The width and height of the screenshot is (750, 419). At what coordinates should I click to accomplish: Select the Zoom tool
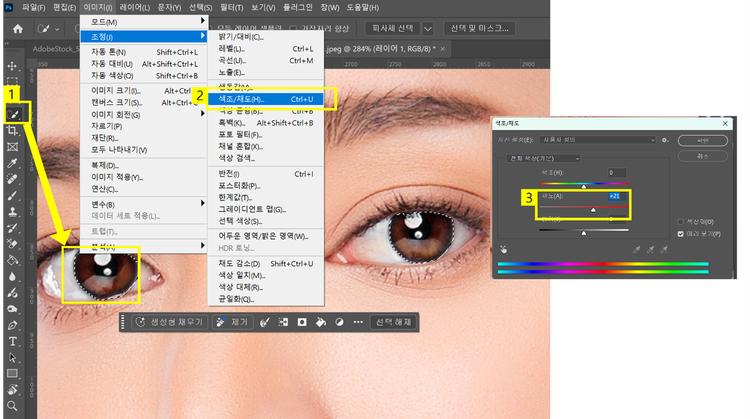tap(12, 406)
